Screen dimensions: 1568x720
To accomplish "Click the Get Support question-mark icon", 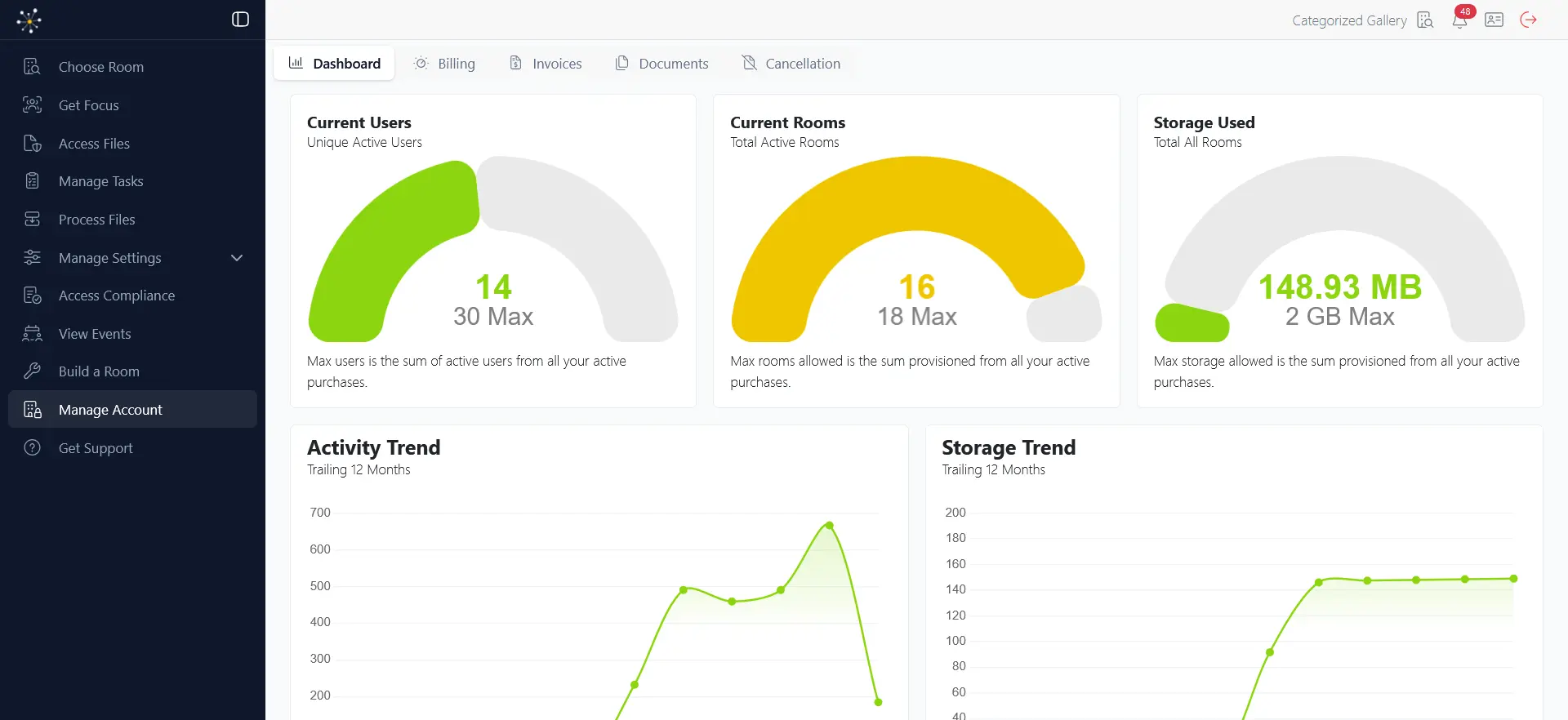I will tap(32, 447).
